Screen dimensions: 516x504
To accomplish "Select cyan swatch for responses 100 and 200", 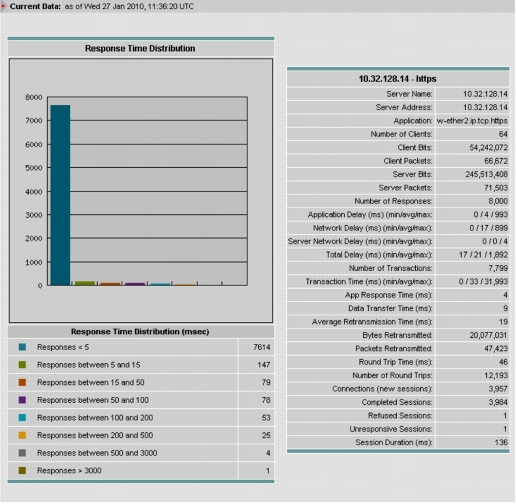I will (22, 418).
